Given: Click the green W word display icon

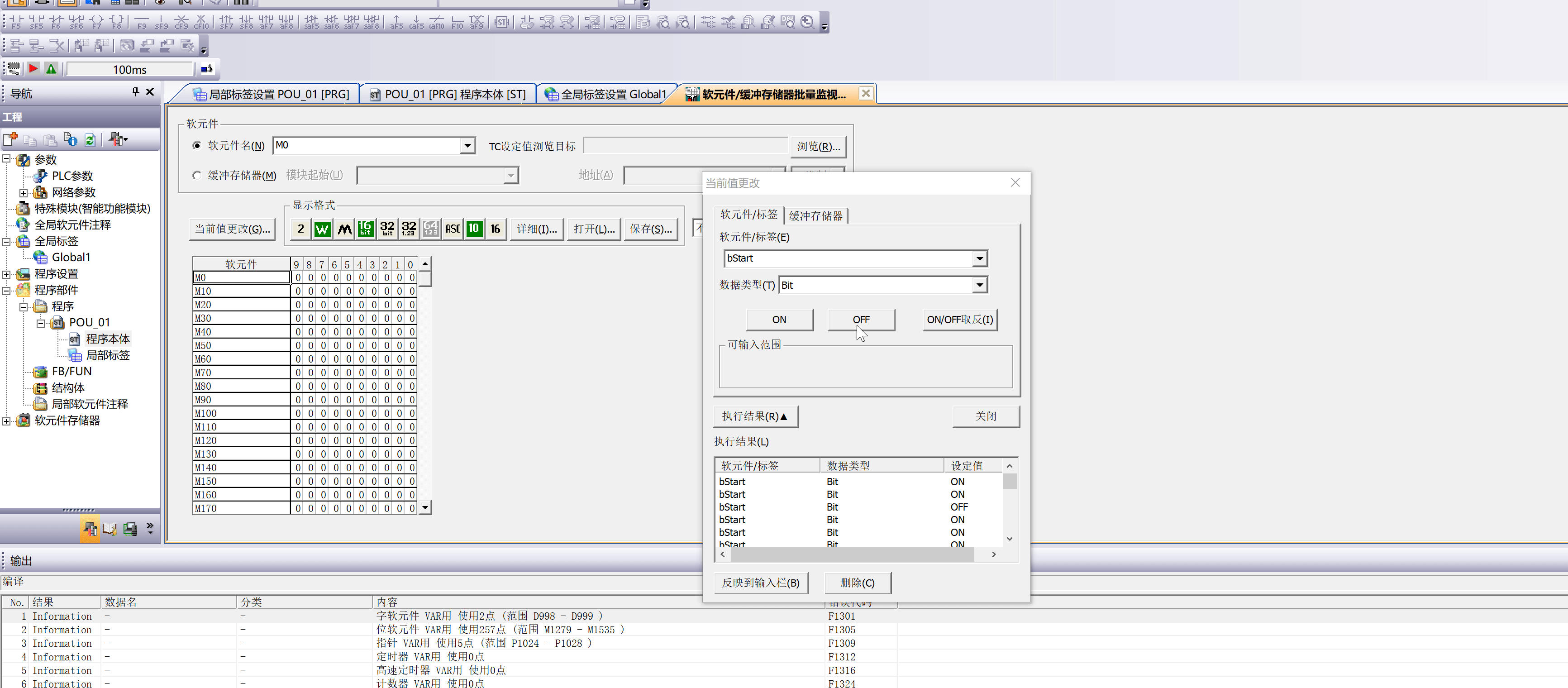Looking at the screenshot, I should click(322, 229).
